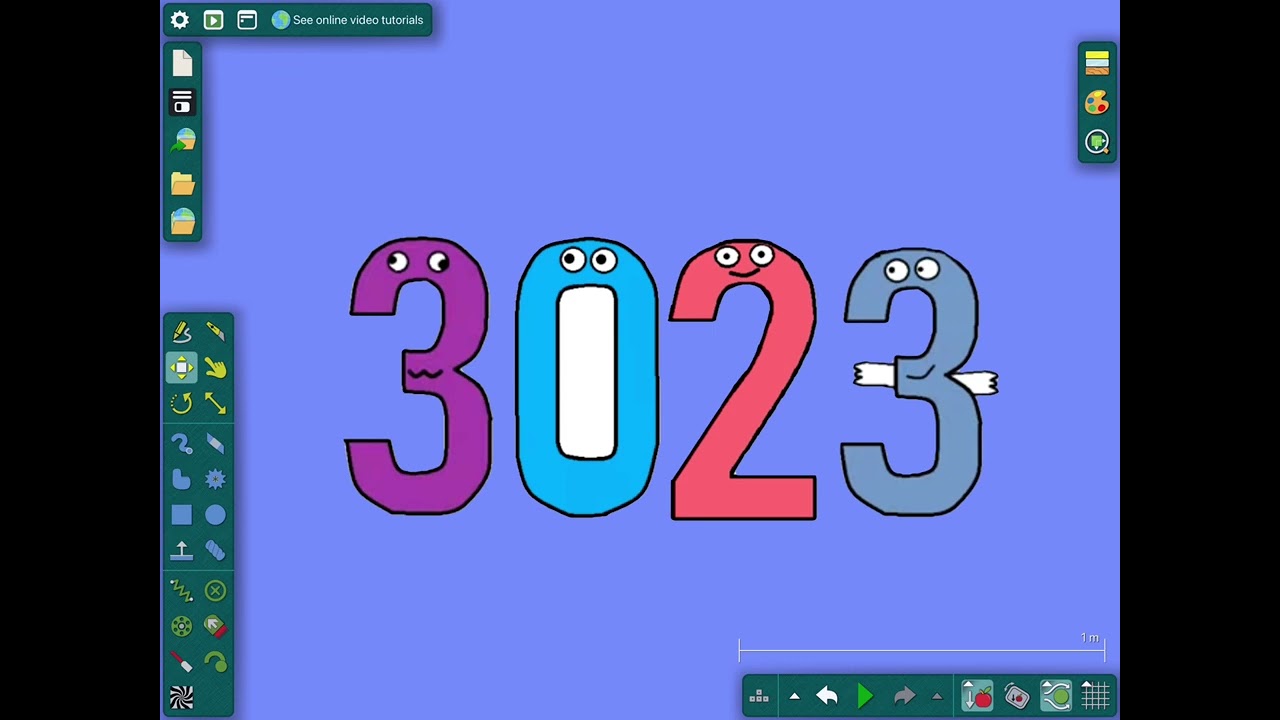The height and width of the screenshot is (720, 1280).
Task: Select the Knife tool
Action: point(215,332)
